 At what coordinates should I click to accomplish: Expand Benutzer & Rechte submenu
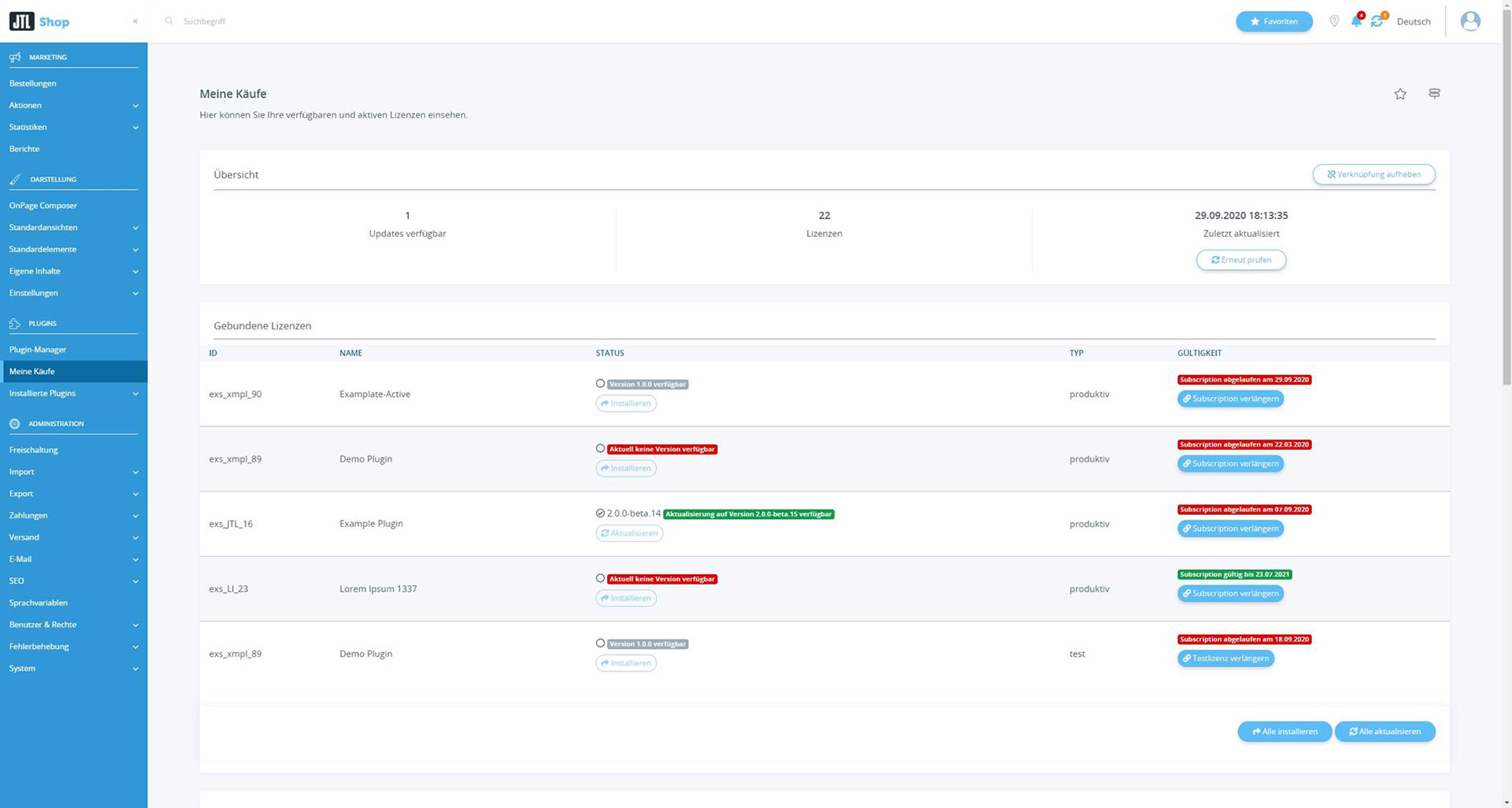coord(74,625)
